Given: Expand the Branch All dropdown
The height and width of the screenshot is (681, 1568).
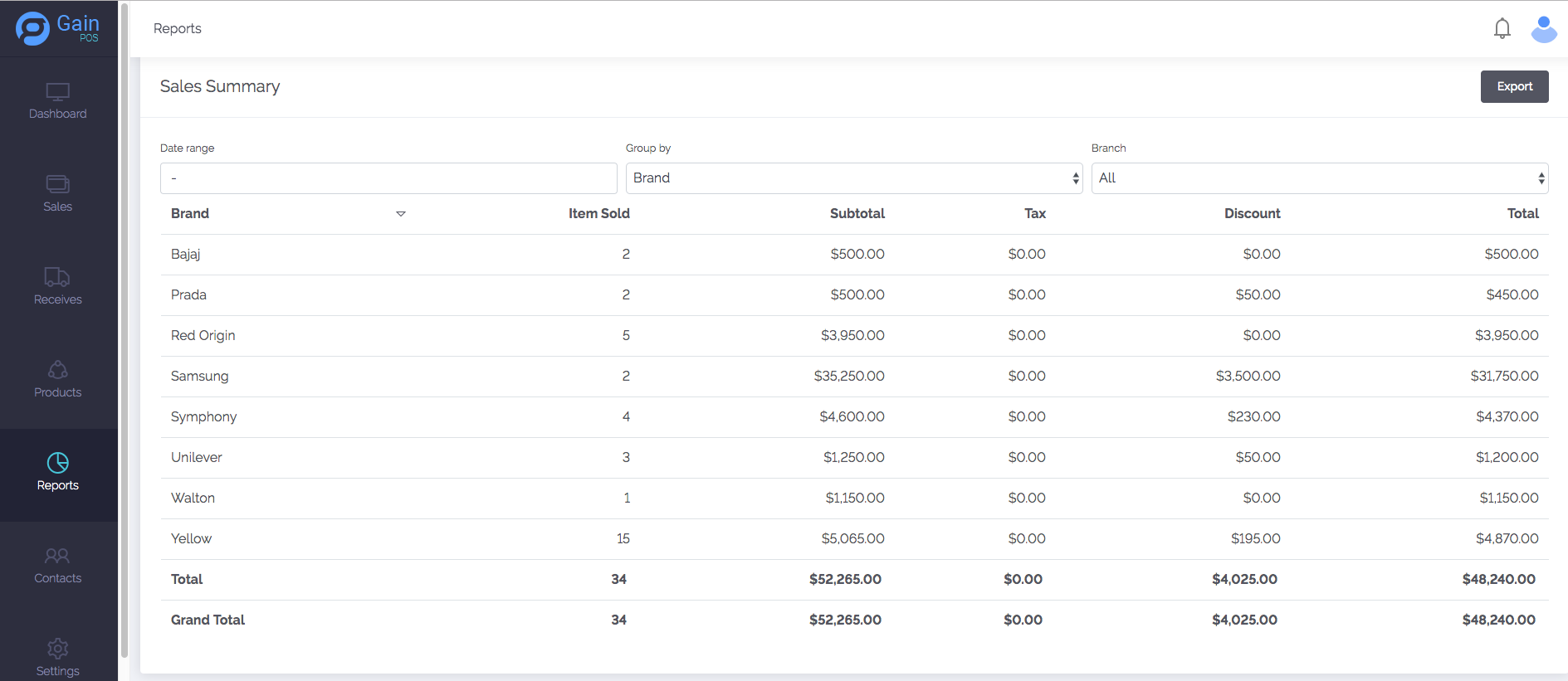Looking at the screenshot, I should 1319,178.
